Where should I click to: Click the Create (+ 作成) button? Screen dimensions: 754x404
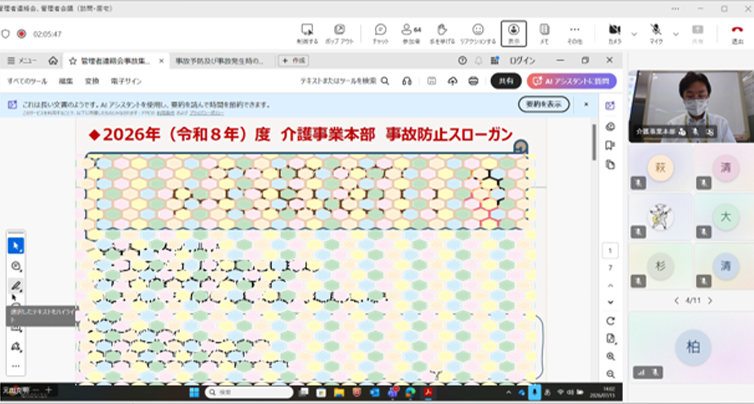[x=293, y=61]
